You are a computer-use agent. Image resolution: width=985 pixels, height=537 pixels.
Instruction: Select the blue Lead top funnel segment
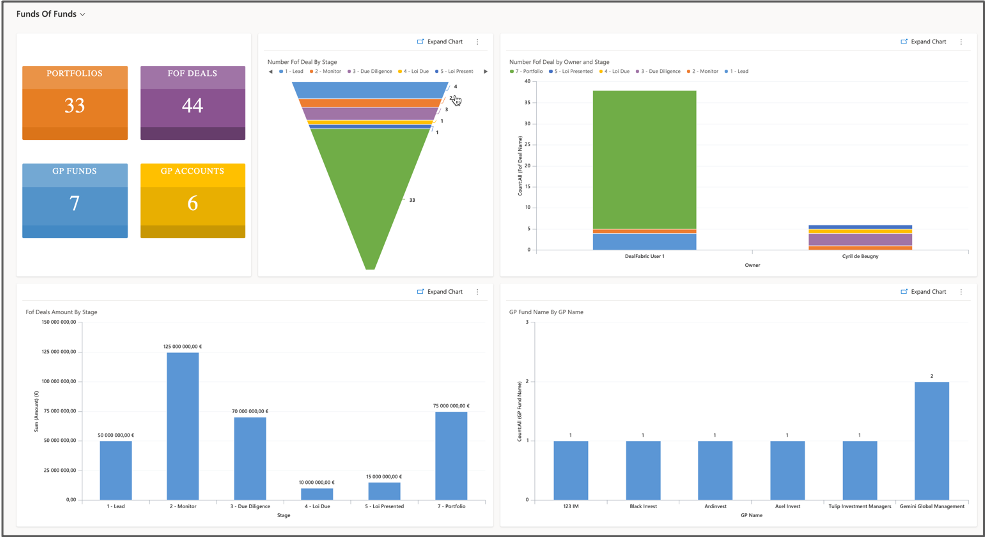pos(371,90)
